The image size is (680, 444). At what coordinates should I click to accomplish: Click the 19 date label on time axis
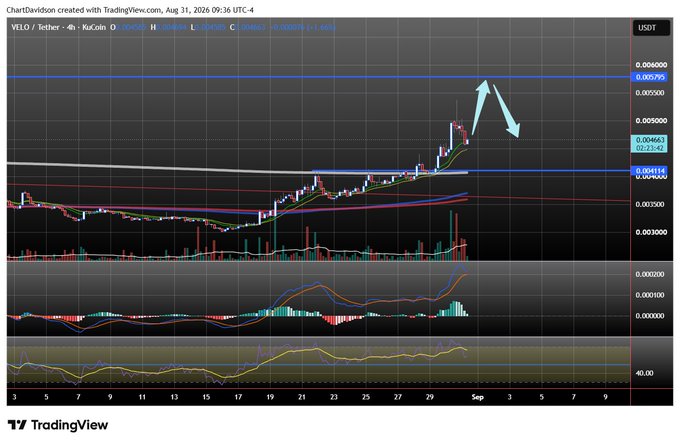[x=270, y=397]
